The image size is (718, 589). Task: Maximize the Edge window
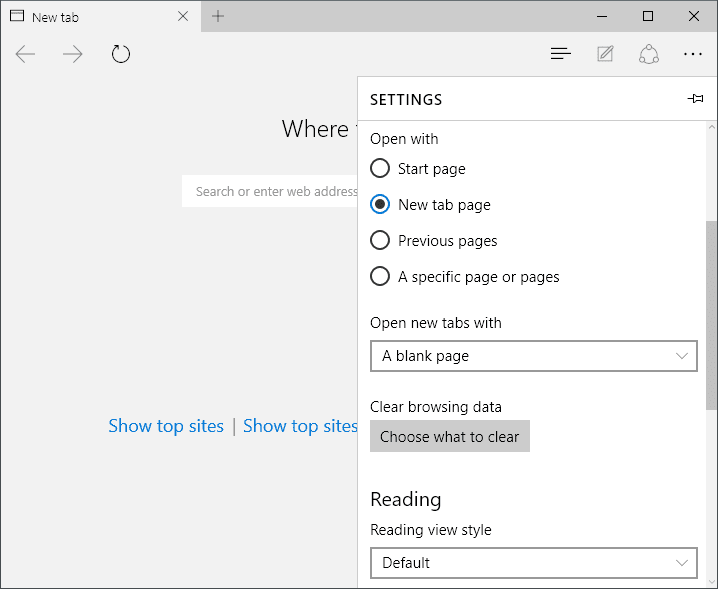648,16
